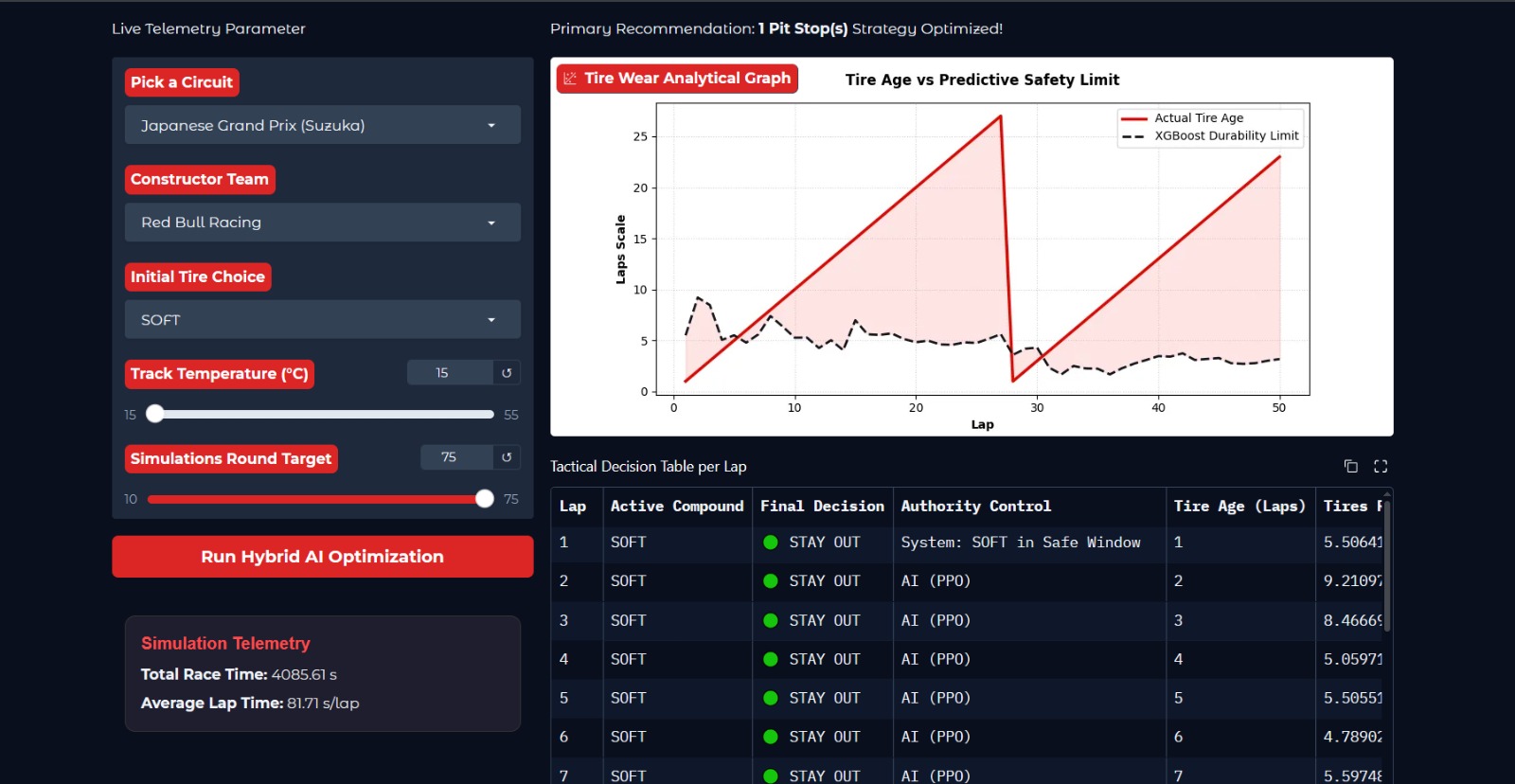The image size is (1515, 784).
Task: Expand the Constructor Team dropdown arrow
Action: point(491,223)
